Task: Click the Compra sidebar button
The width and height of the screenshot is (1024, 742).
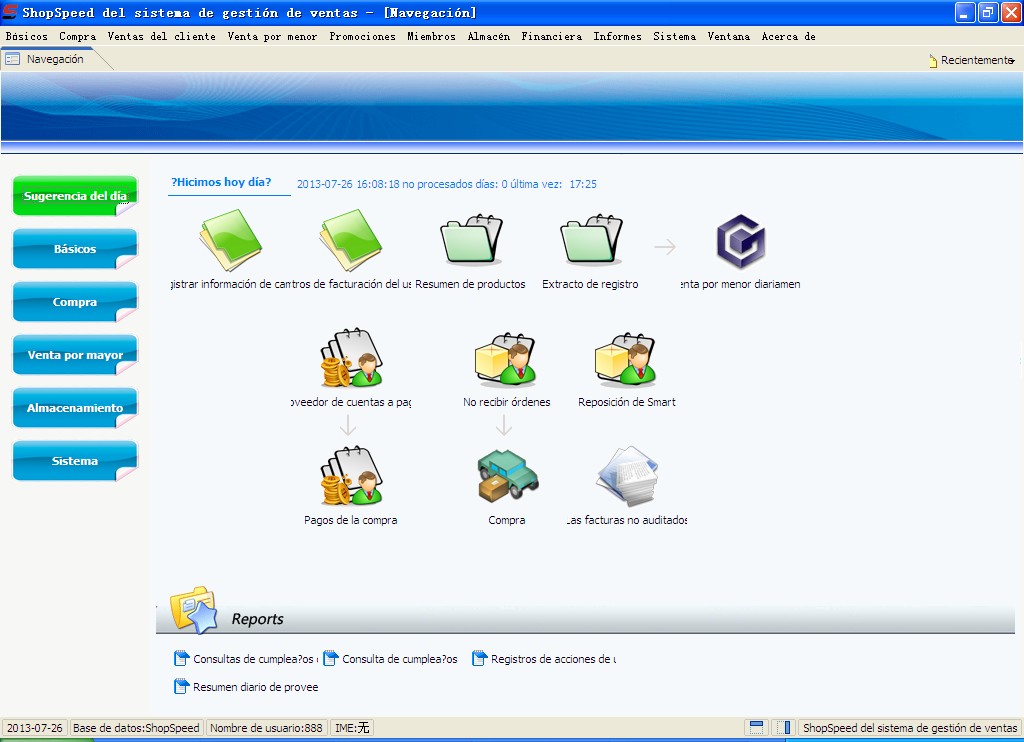Action: 75,302
